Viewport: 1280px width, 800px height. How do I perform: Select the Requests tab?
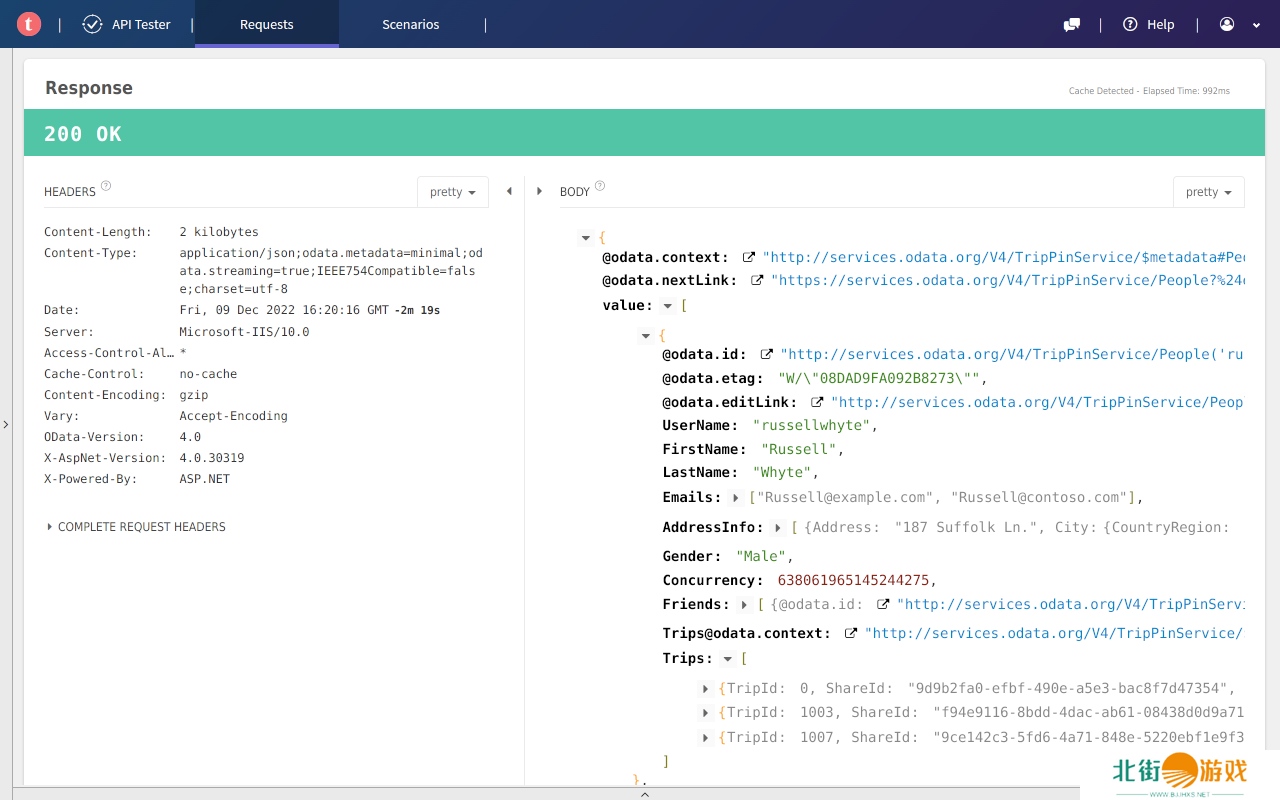click(x=266, y=25)
